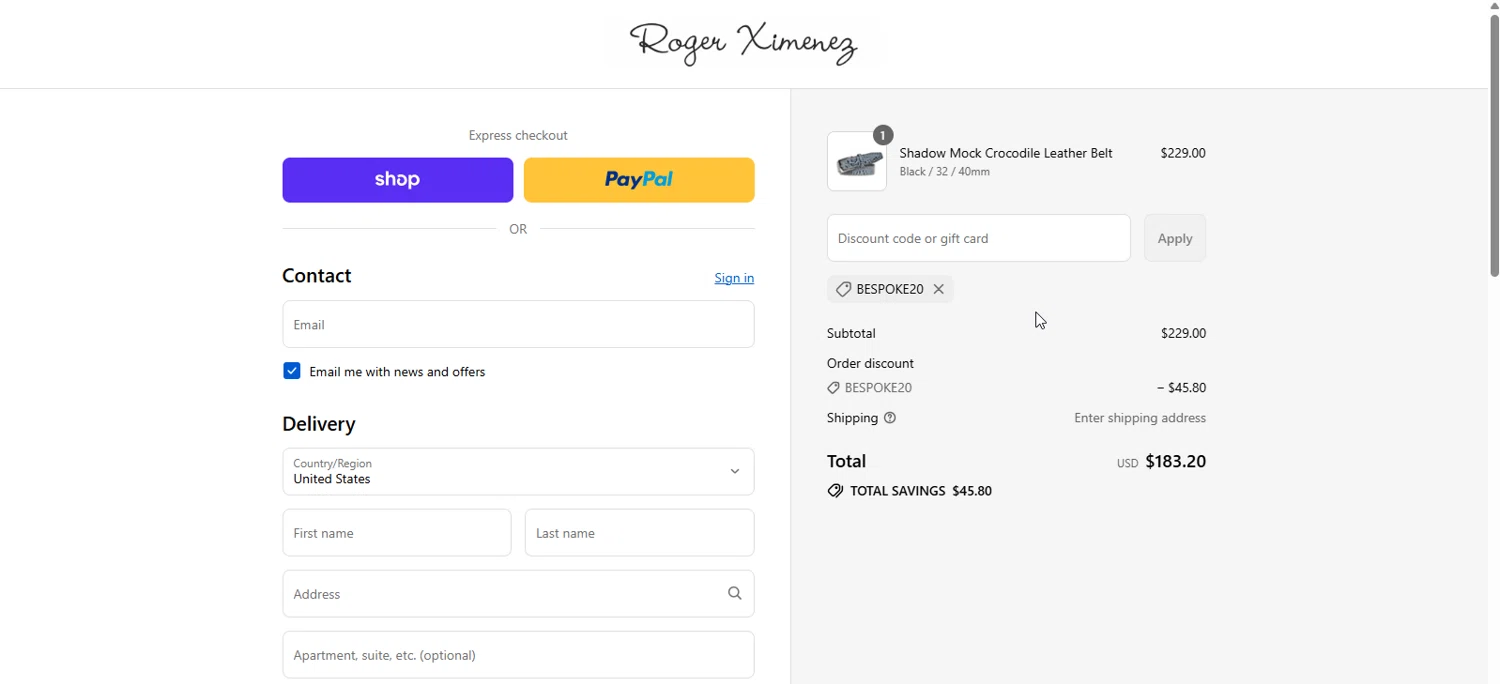The width and height of the screenshot is (1500, 684).
Task: Uncheck Email me with news and offers
Action: coord(292,371)
